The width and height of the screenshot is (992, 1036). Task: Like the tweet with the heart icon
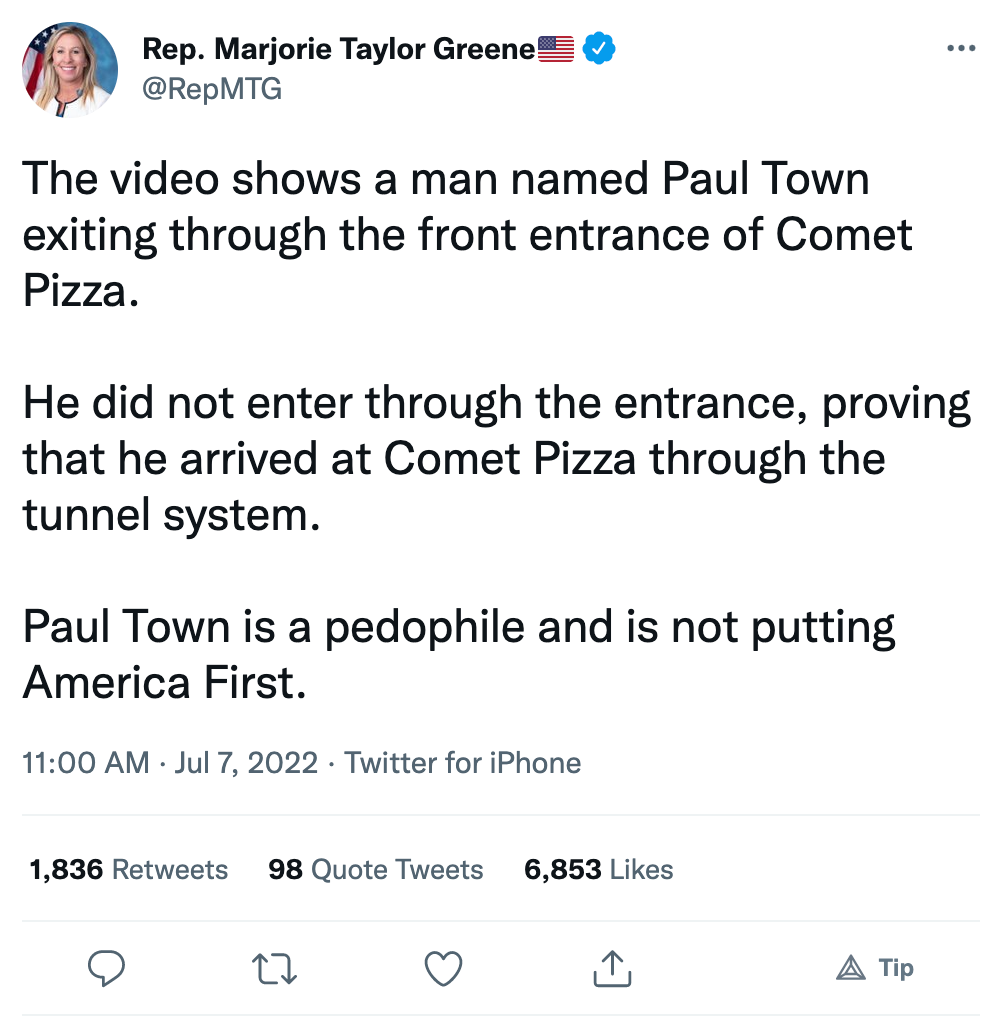[443, 967]
